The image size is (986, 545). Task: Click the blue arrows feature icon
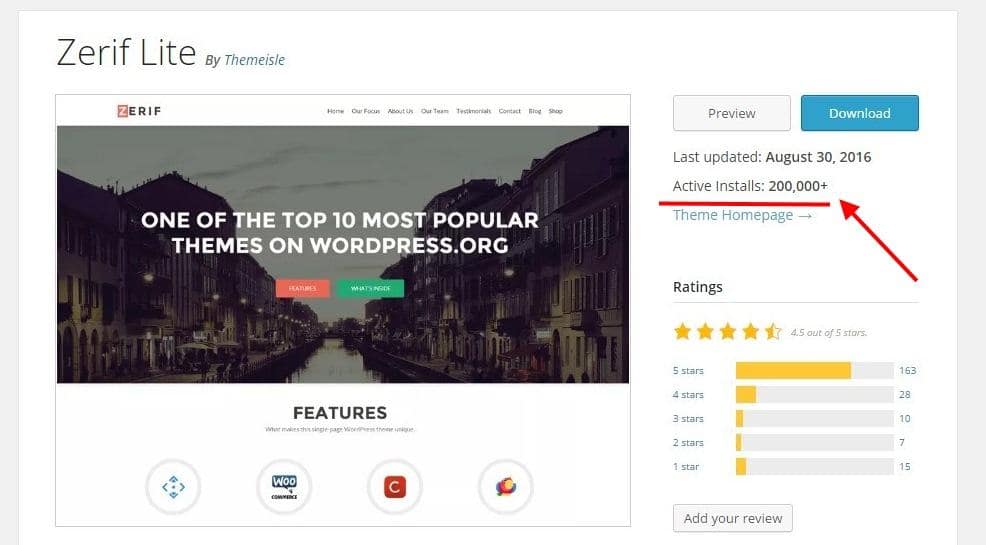point(173,487)
